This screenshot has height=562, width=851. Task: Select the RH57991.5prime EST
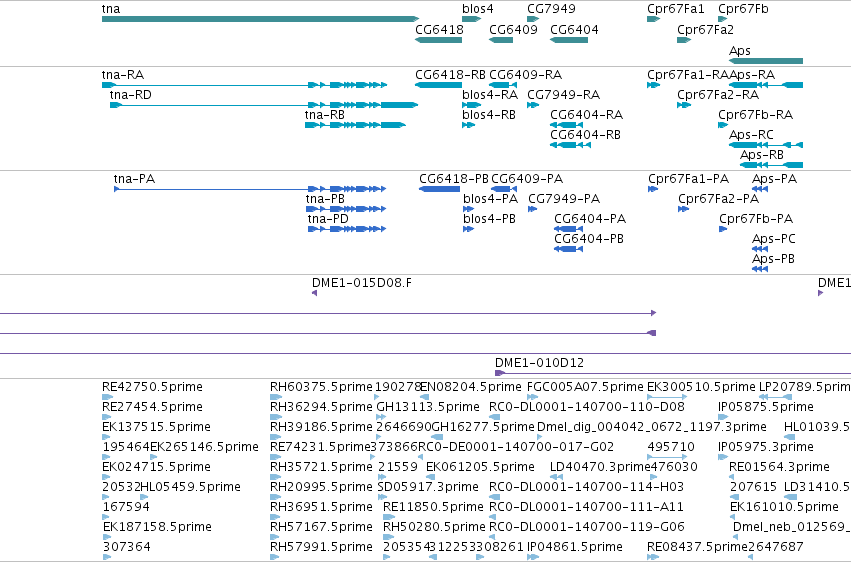tap(275, 558)
